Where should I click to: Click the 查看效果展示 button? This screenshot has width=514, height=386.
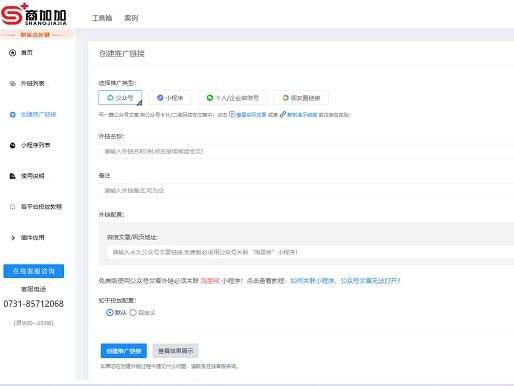pos(176,351)
